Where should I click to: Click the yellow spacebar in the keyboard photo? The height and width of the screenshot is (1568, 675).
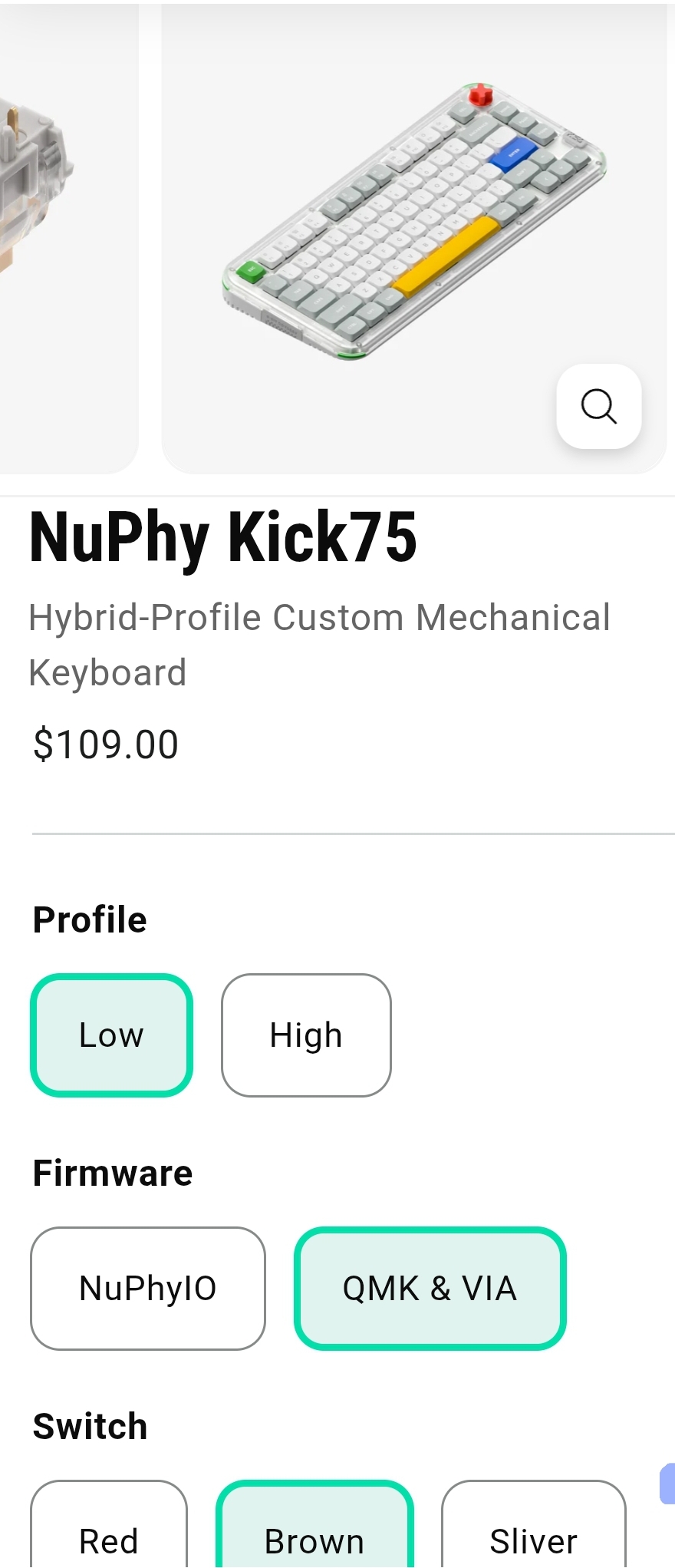(446, 256)
